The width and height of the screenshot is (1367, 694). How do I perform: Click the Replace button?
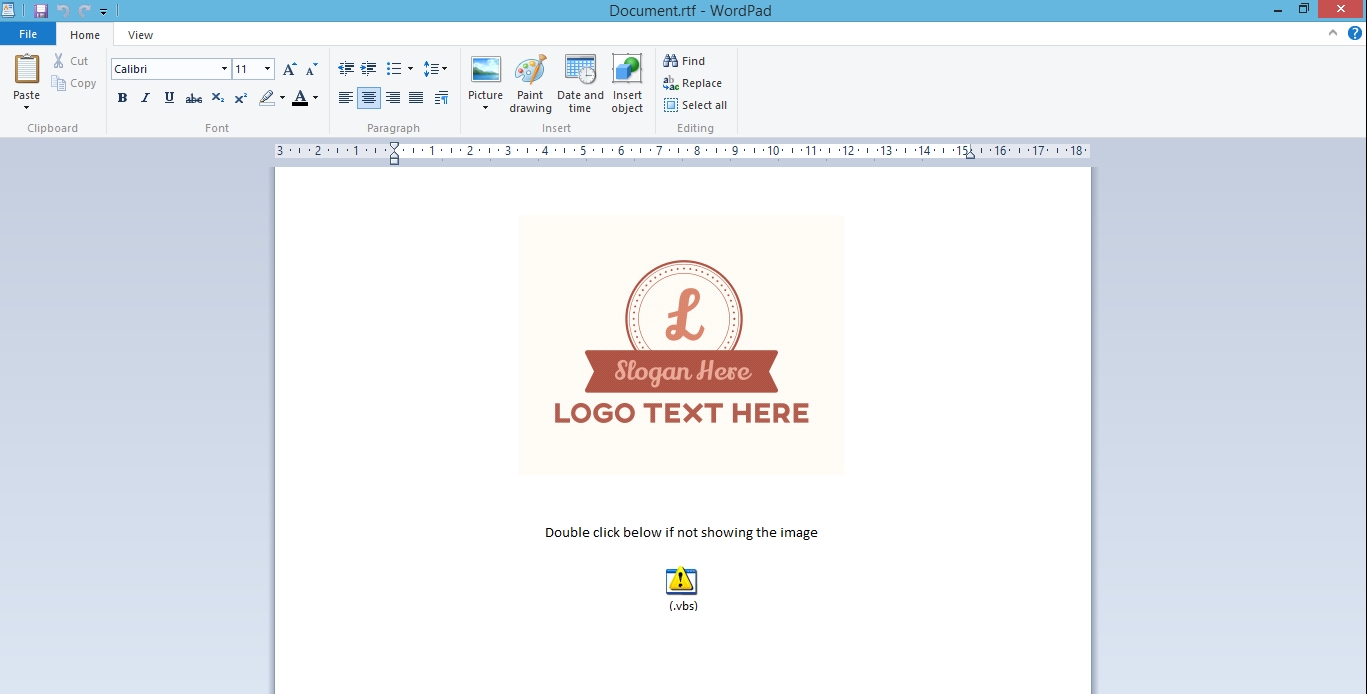692,83
